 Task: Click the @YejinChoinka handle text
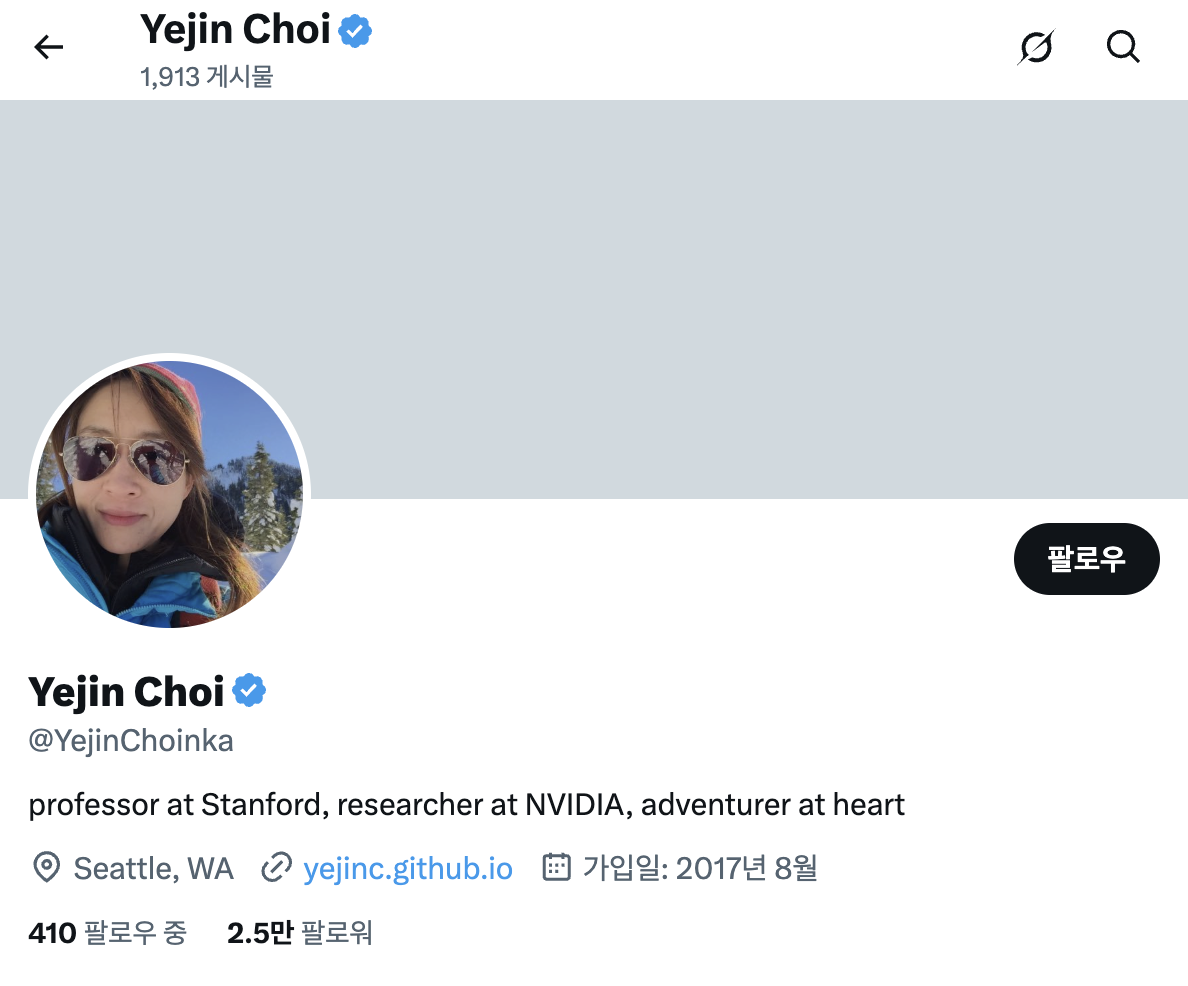click(x=130, y=740)
